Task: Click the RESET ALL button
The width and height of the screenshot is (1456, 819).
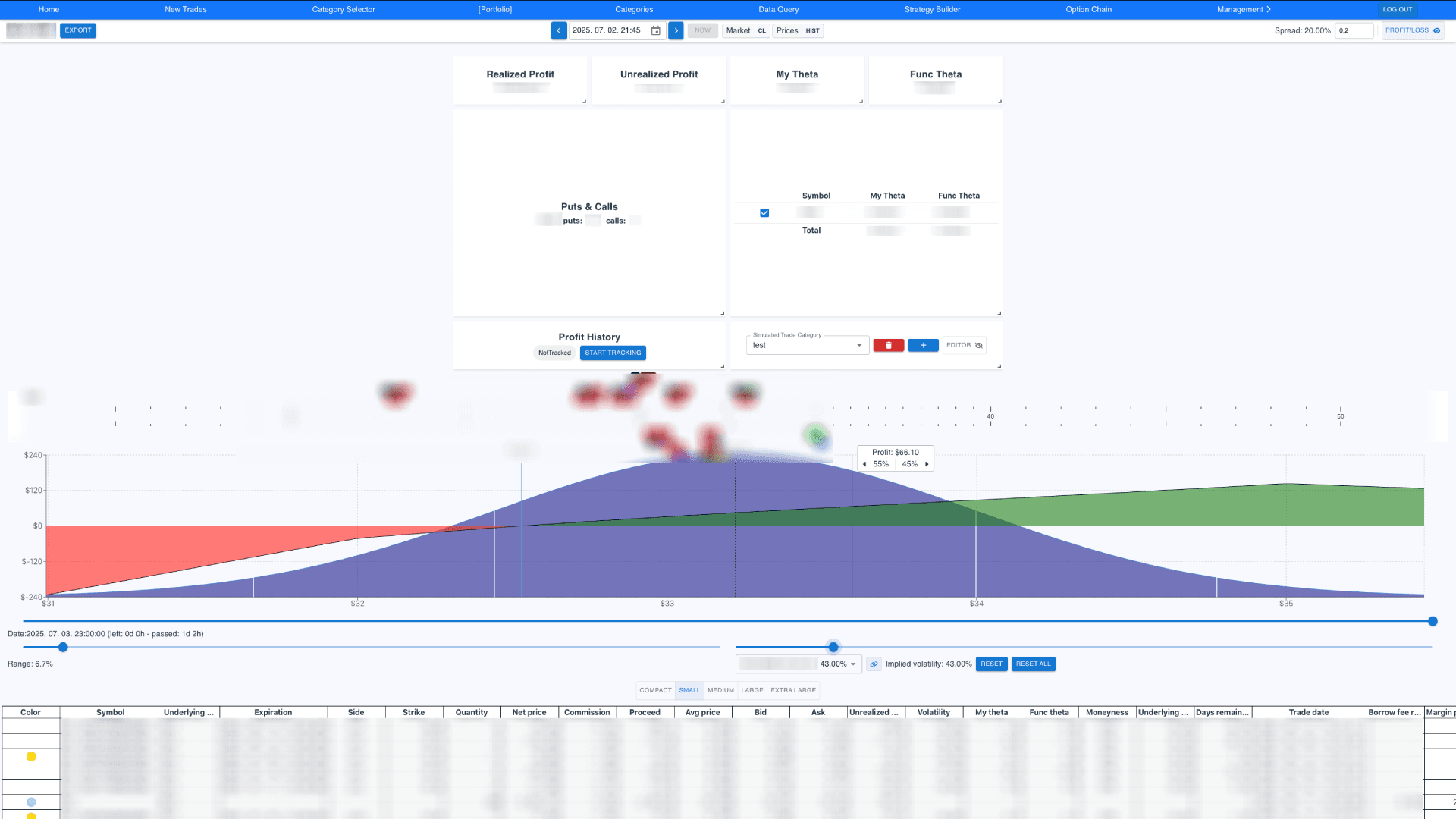Action: coord(1034,664)
